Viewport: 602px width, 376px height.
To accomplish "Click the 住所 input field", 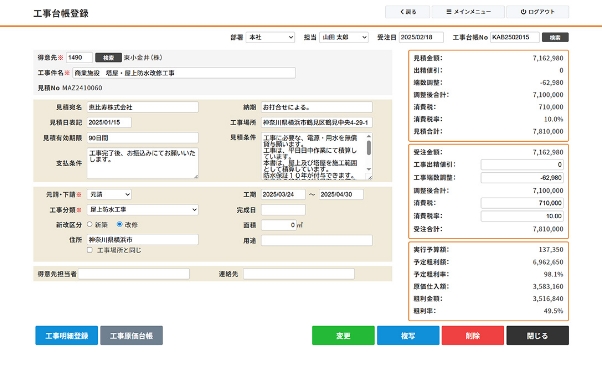I will [142, 240].
